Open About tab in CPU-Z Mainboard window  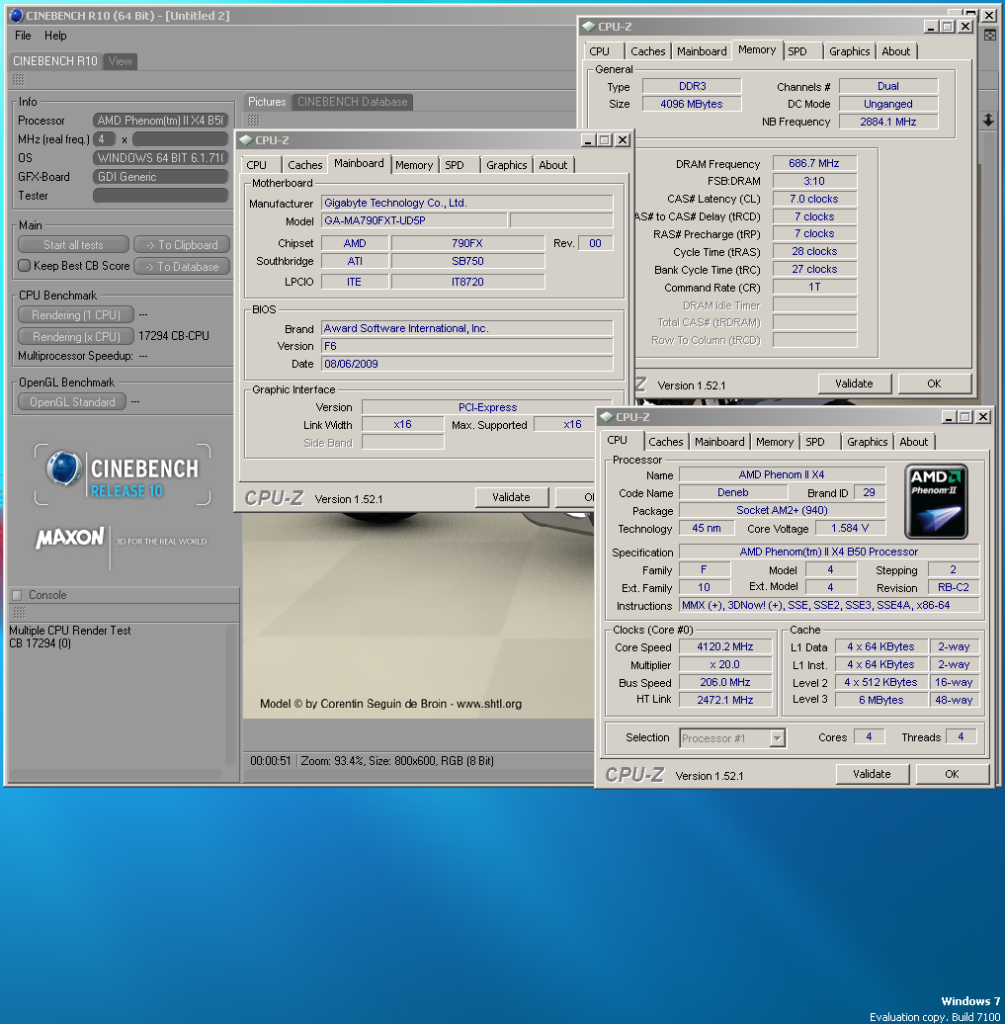pos(553,165)
